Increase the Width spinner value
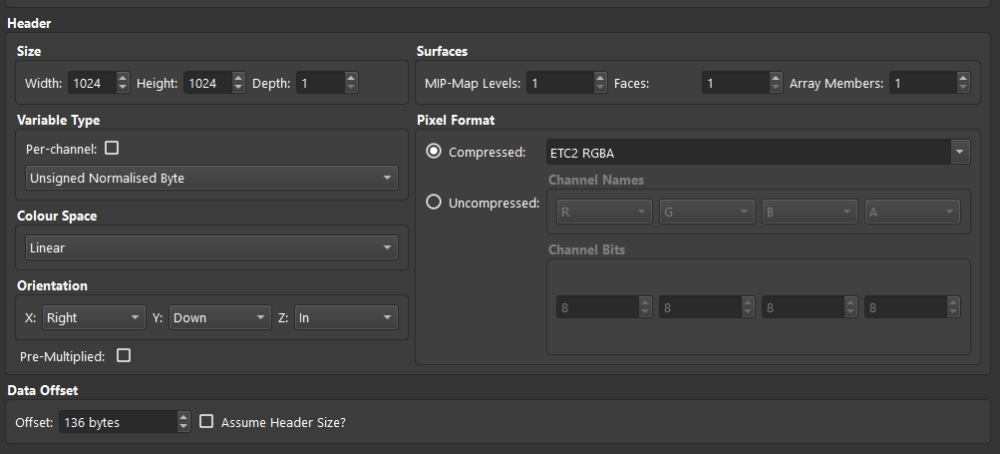The width and height of the screenshot is (1000, 454). [122, 78]
